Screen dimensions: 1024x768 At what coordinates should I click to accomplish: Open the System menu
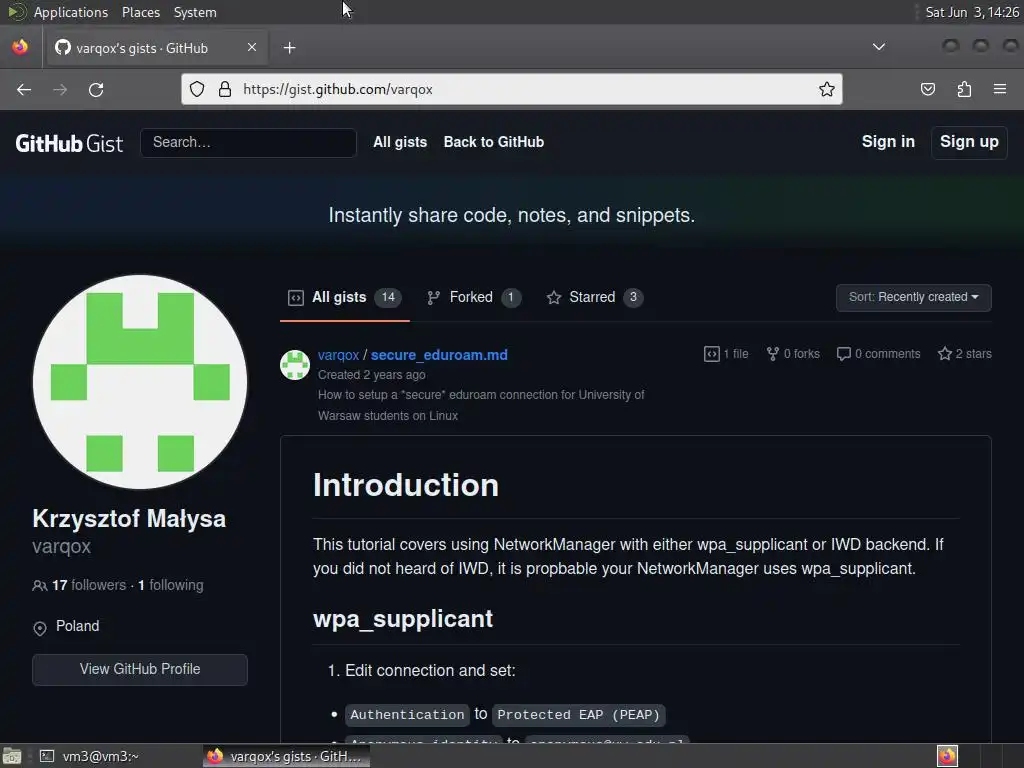point(195,12)
